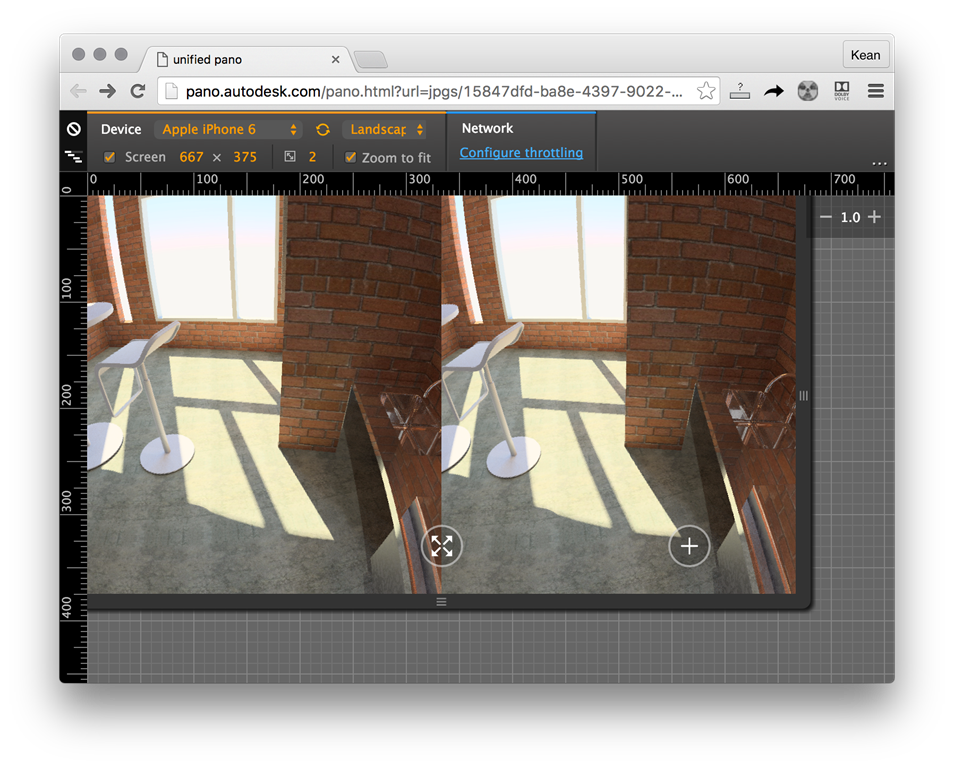Open the Landscape orientation dropdown
This screenshot has width=954, height=768.
coord(385,130)
